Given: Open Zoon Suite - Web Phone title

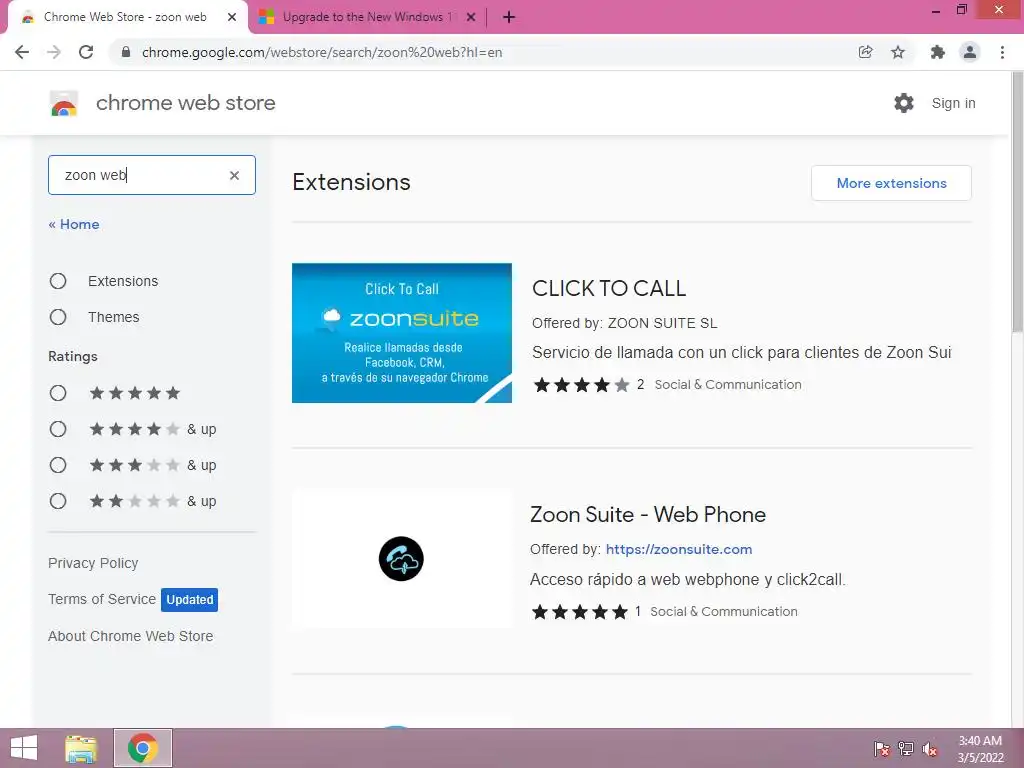Looking at the screenshot, I should (x=648, y=515).
